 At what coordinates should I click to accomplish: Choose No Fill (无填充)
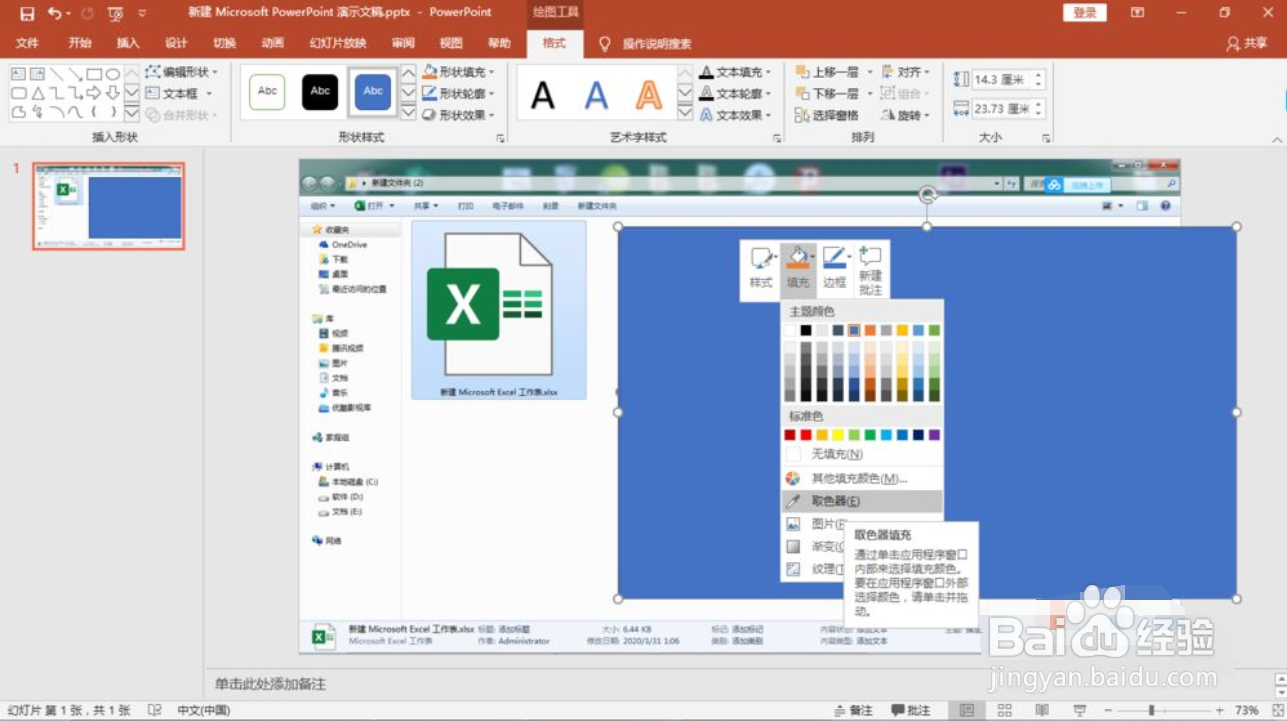pos(862,454)
